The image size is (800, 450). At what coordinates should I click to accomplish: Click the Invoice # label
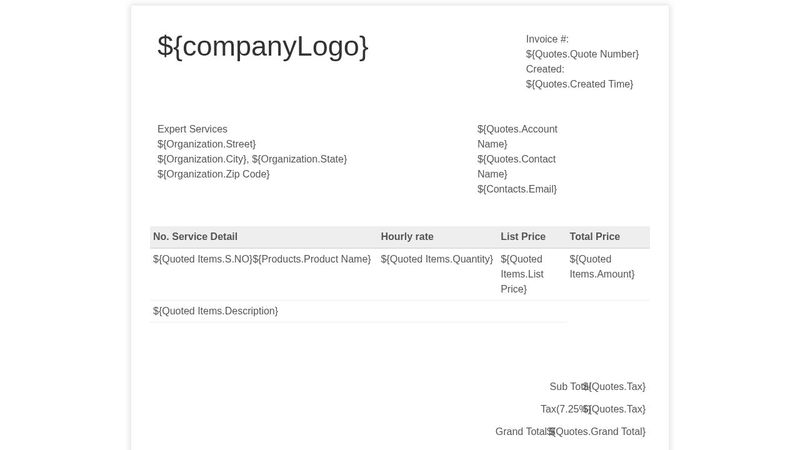[547, 39]
